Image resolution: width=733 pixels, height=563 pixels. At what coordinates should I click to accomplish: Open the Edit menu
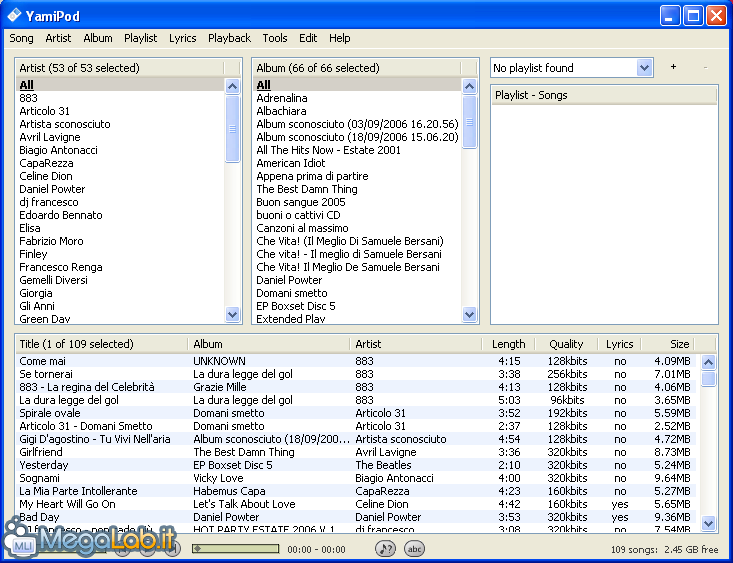pos(308,38)
